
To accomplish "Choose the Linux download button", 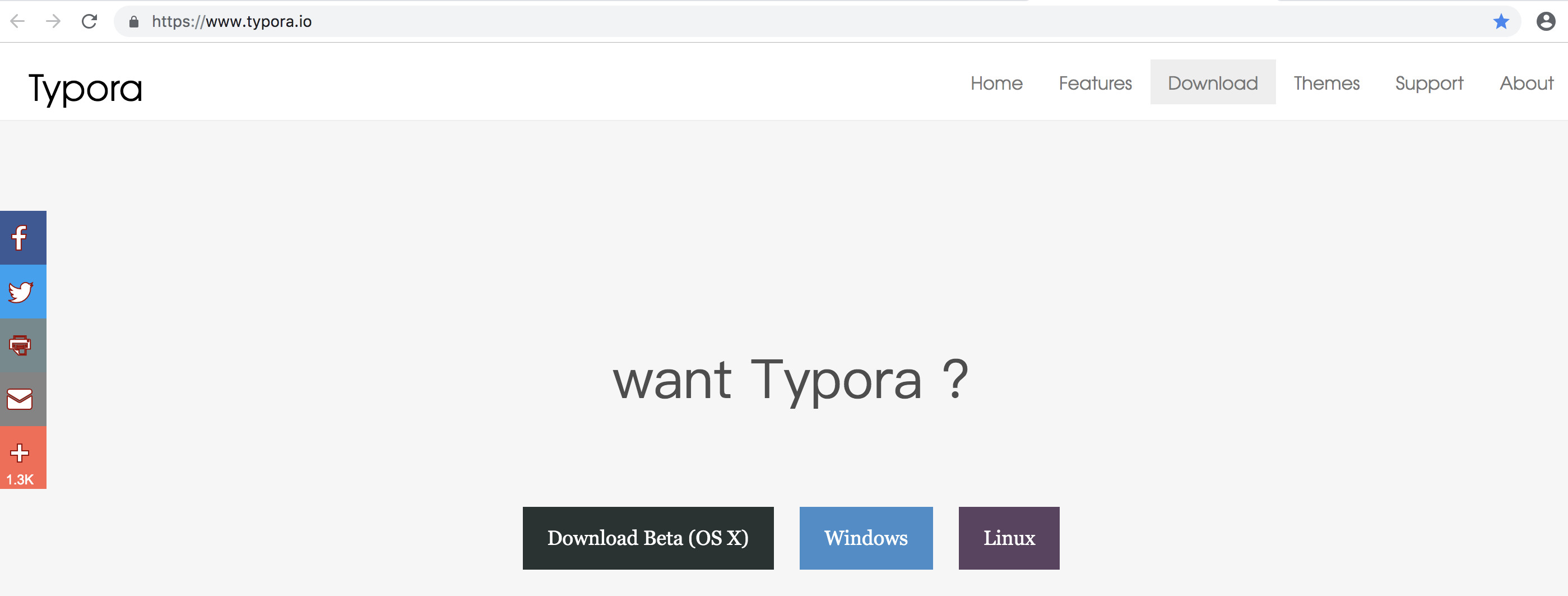I will click(1009, 538).
